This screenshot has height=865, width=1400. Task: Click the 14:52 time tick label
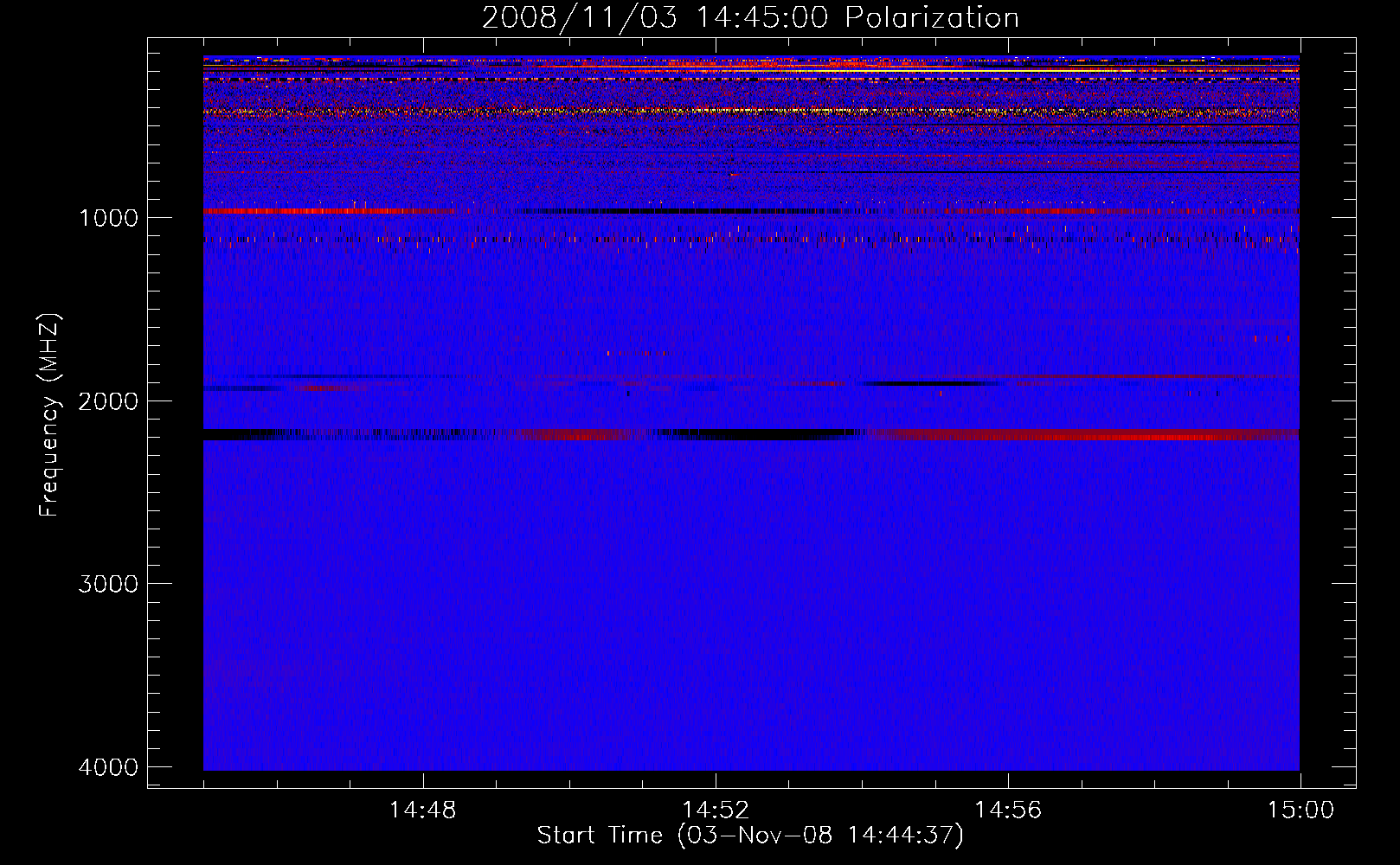click(715, 811)
